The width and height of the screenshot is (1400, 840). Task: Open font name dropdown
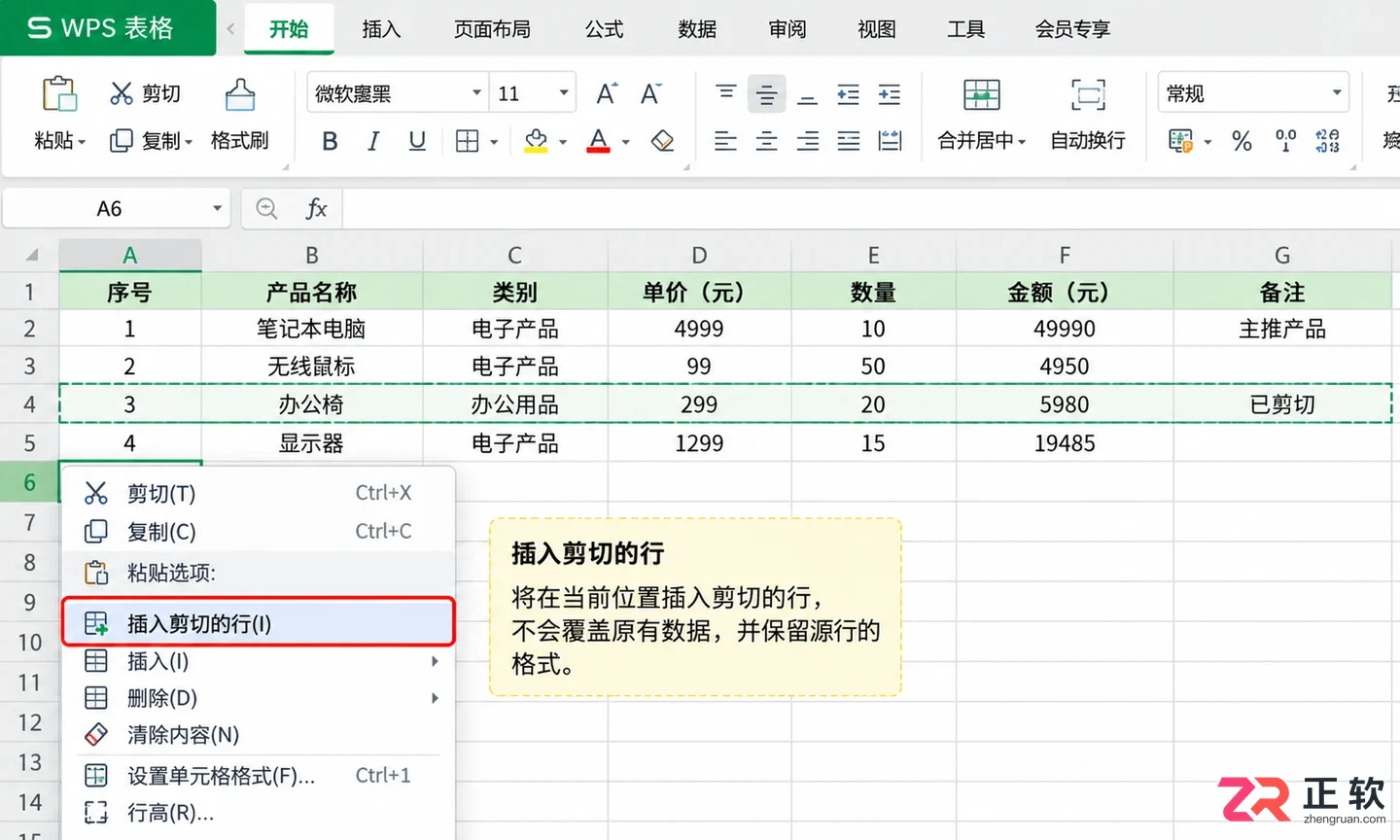pyautogui.click(x=476, y=93)
